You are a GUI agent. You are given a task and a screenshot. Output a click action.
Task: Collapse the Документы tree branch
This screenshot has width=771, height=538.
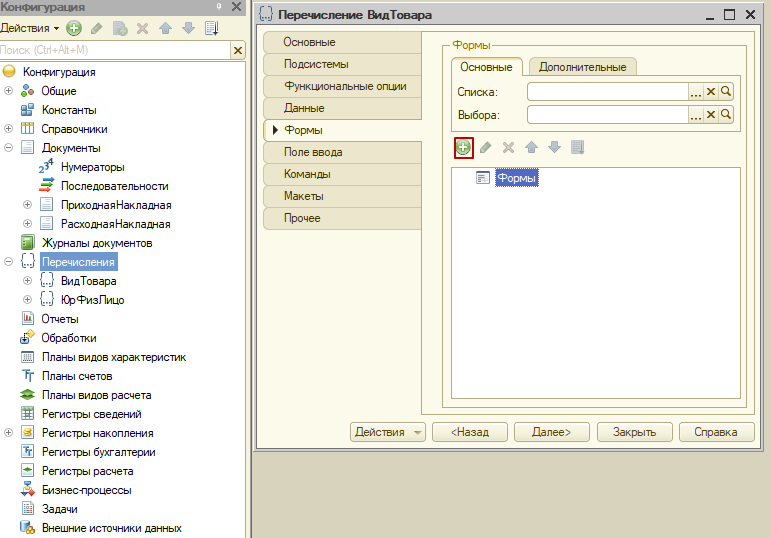(x=8, y=148)
